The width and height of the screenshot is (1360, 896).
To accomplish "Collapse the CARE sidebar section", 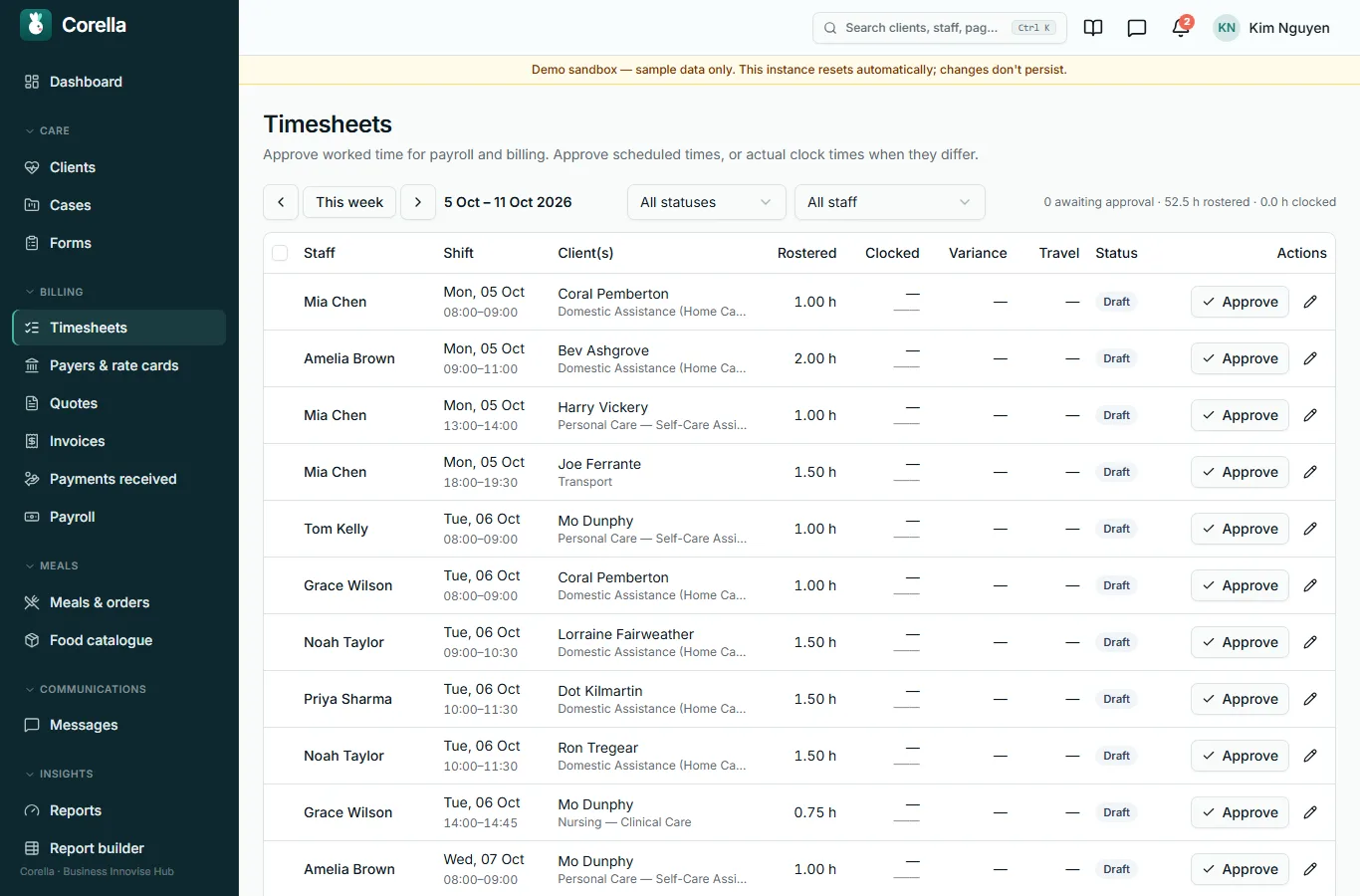I will [48, 130].
